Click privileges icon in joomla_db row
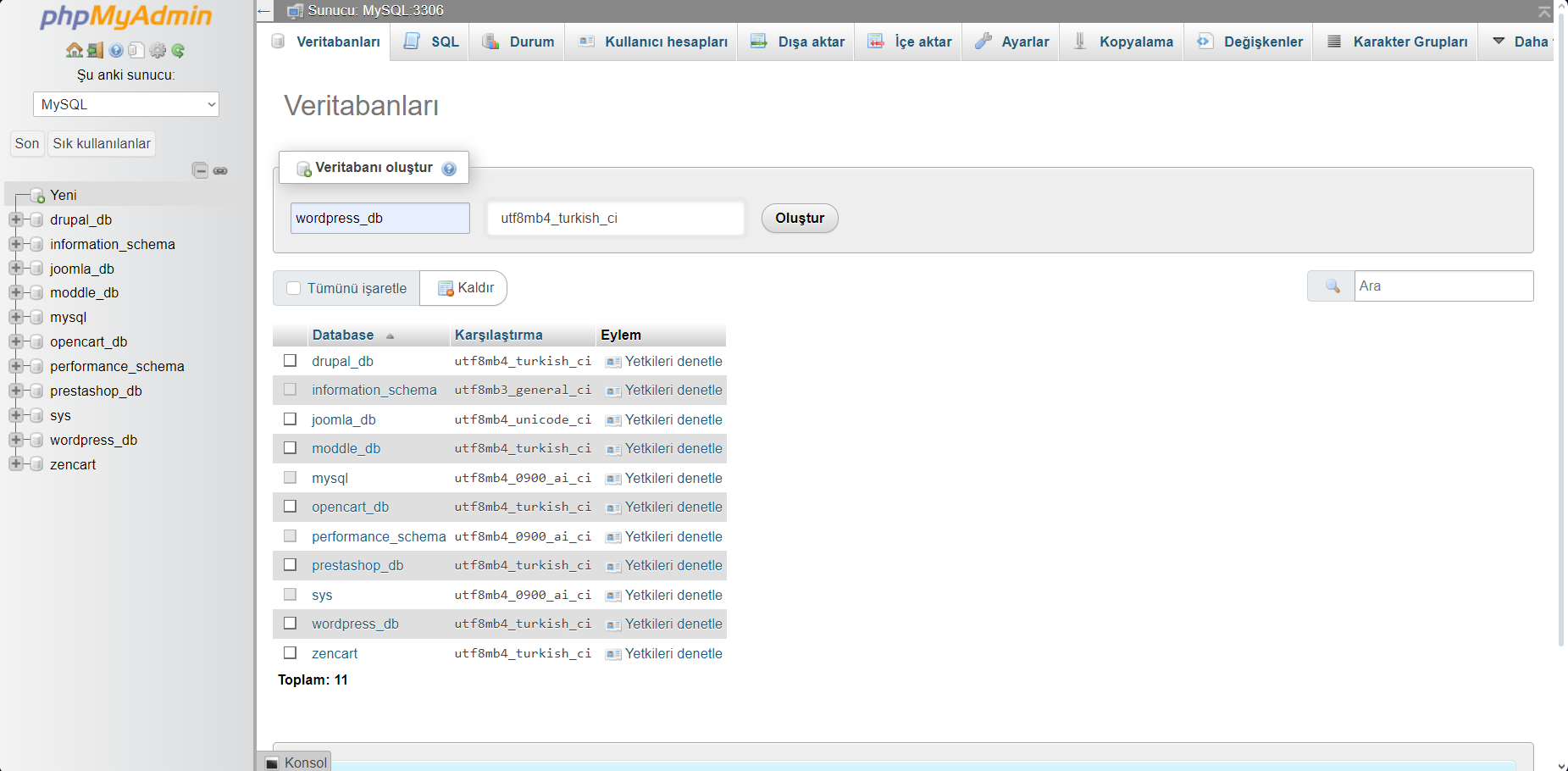Image resolution: width=1568 pixels, height=771 pixels. 613,420
